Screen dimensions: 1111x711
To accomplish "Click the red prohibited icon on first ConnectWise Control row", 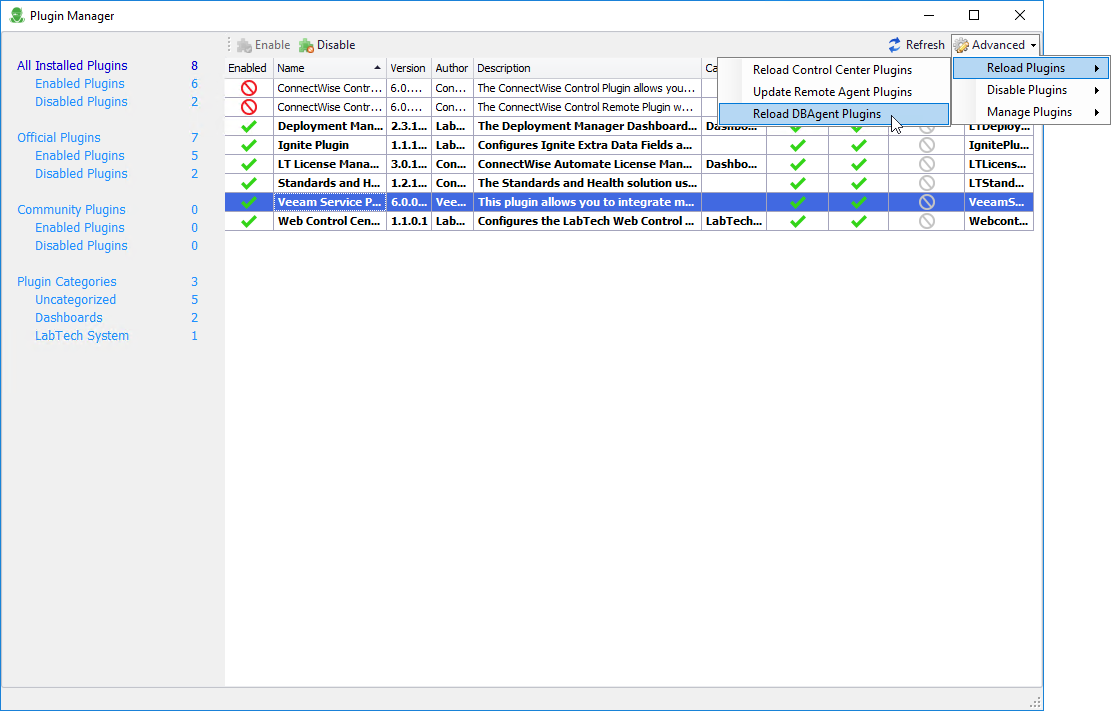I will [x=247, y=88].
